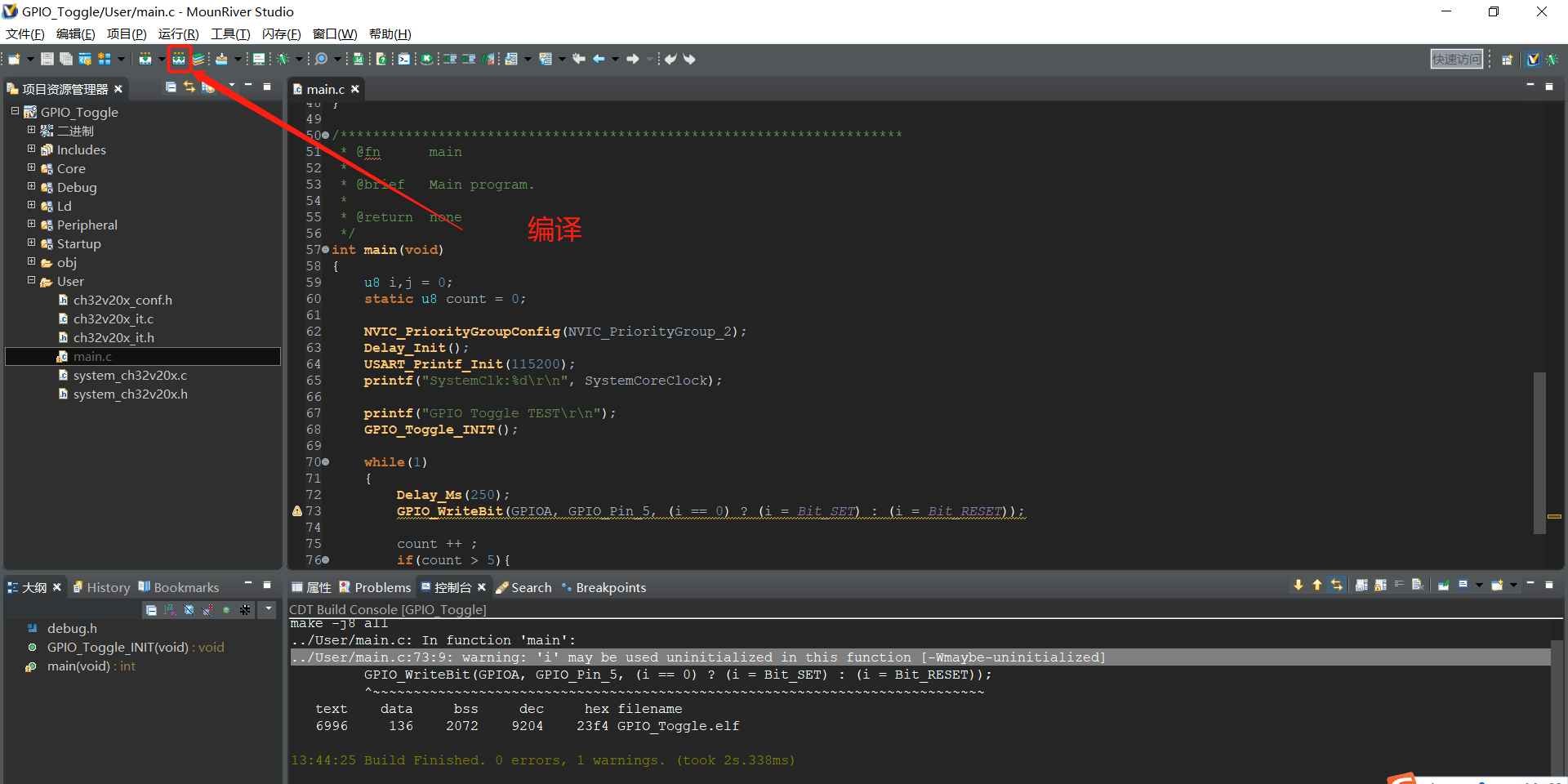Open dropdown next to the Debug bug icon
This screenshot has height=784, width=1568.
(299, 59)
